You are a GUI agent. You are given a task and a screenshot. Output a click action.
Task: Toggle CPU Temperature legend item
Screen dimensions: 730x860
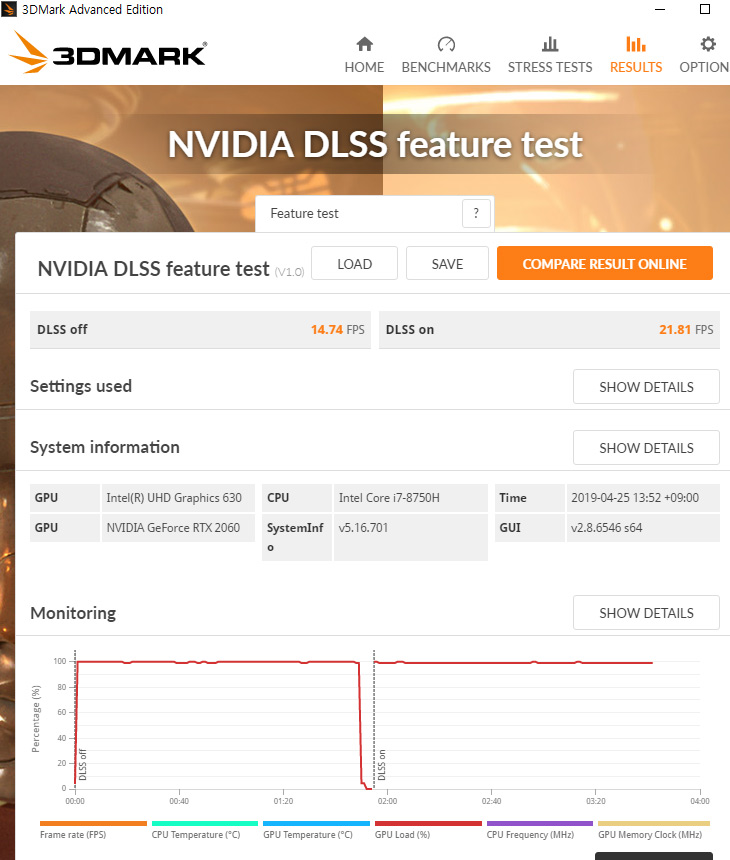click(x=205, y=830)
